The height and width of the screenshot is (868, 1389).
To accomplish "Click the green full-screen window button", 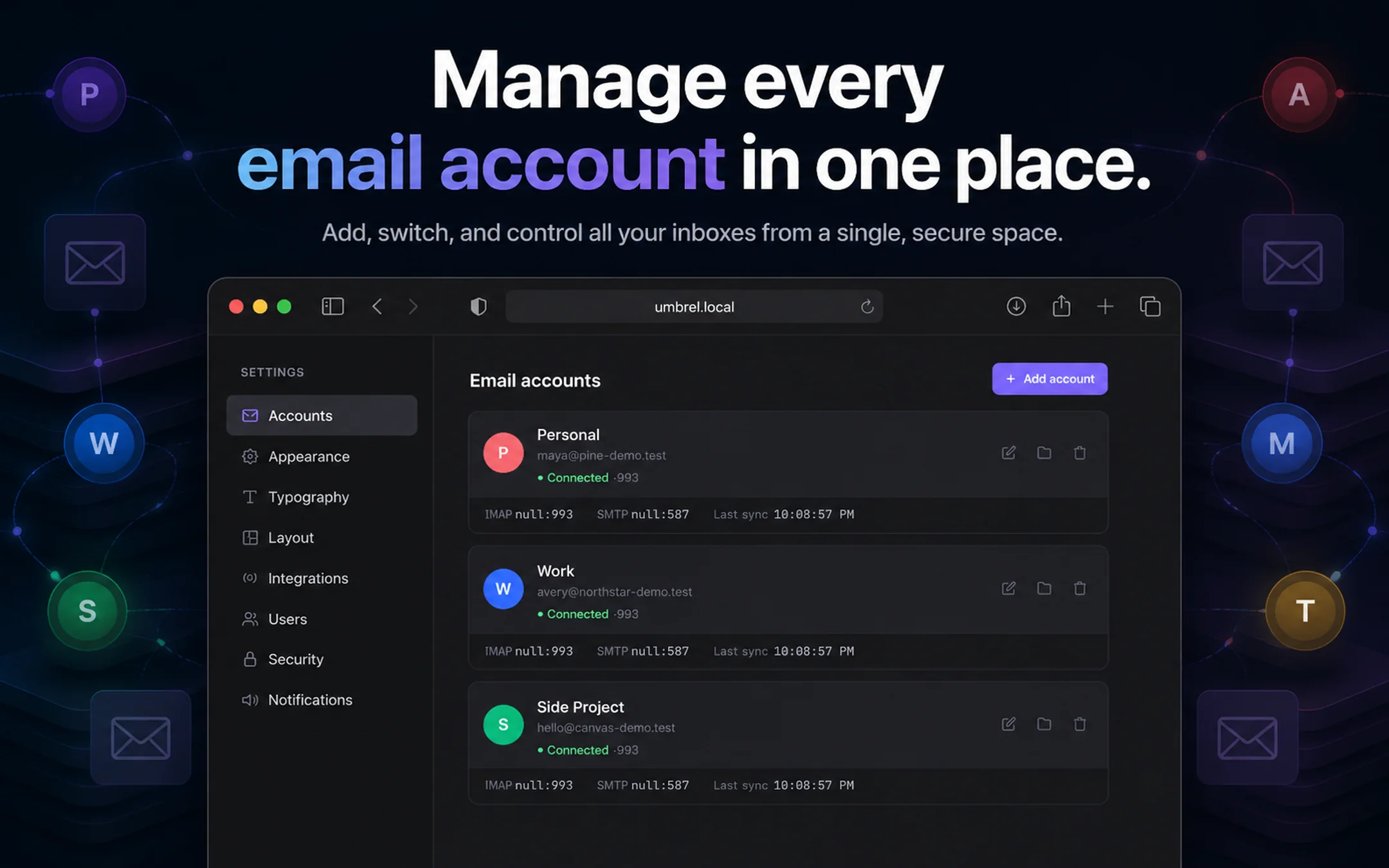I will 284,307.
